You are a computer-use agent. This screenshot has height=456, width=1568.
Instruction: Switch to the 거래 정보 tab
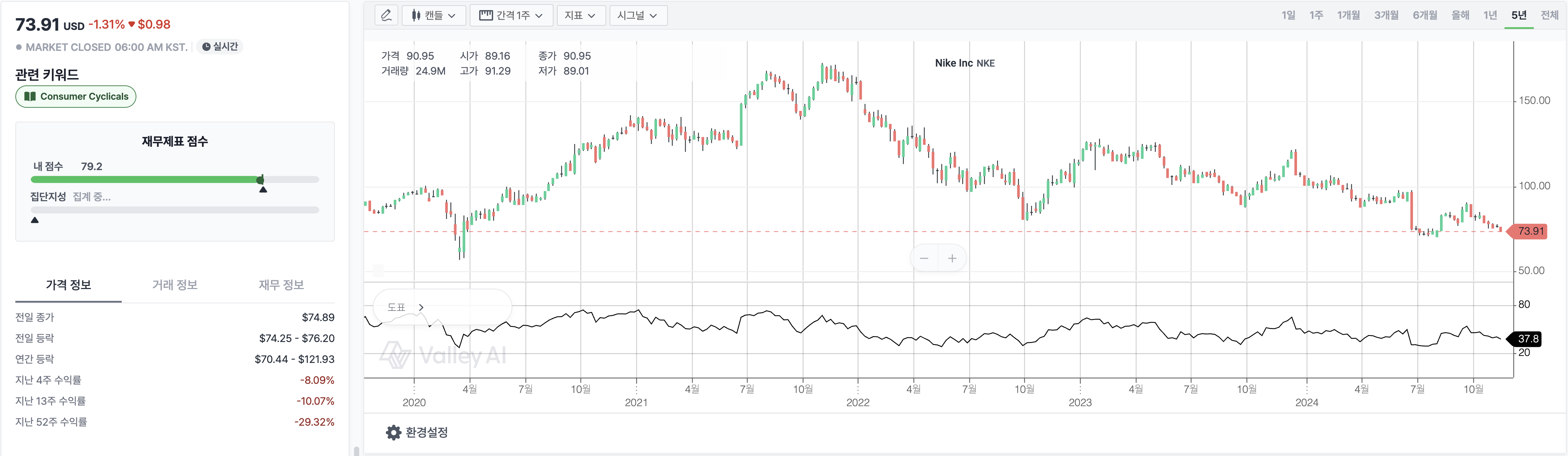click(175, 285)
